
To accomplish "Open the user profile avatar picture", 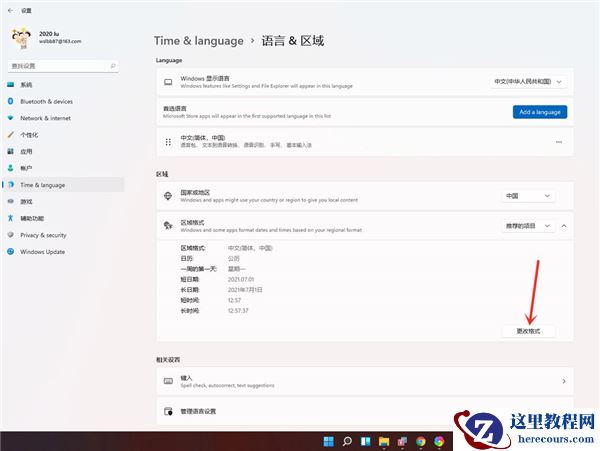I will tap(21, 38).
